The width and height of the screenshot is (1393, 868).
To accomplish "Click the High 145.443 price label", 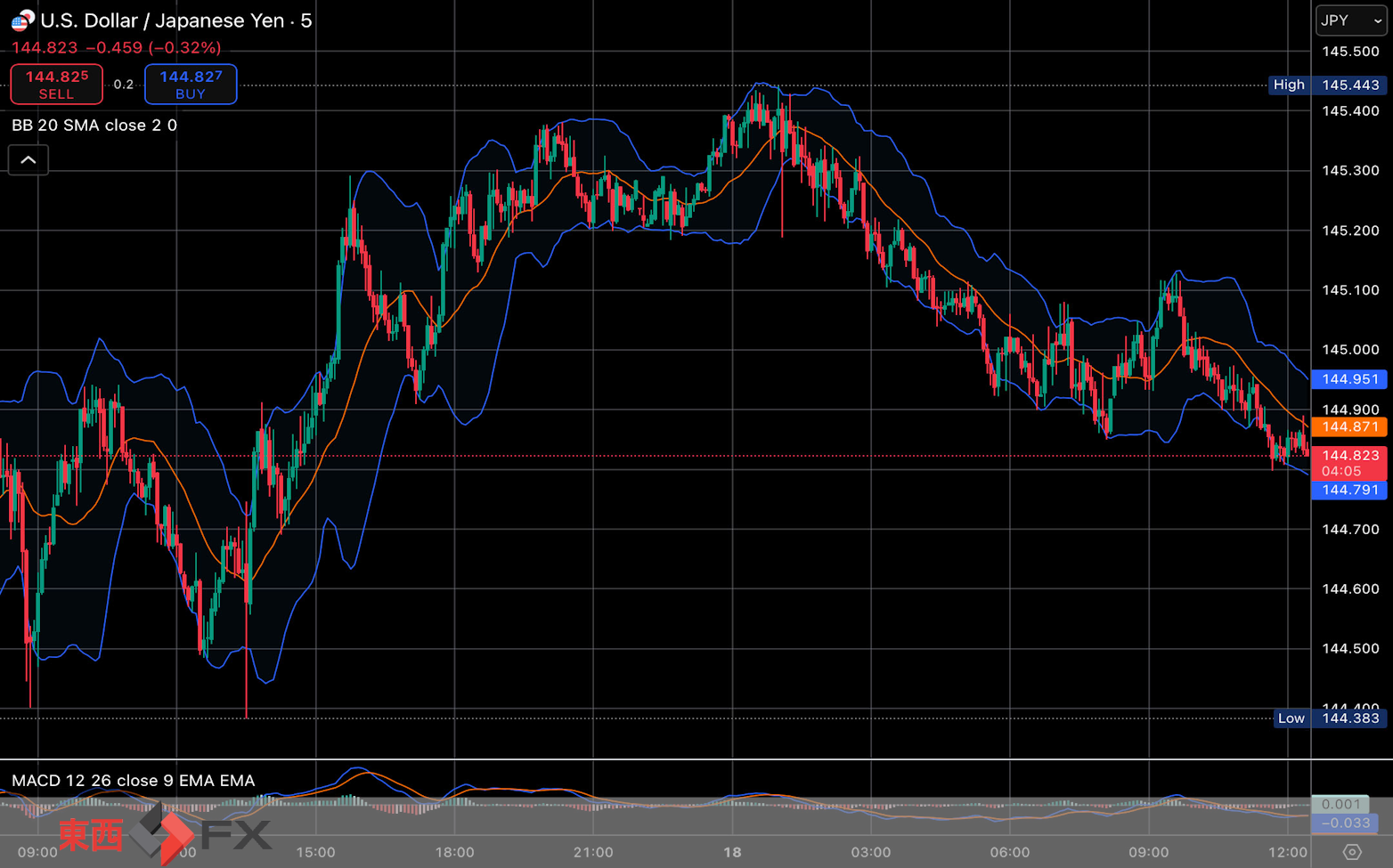I will pos(1327,85).
